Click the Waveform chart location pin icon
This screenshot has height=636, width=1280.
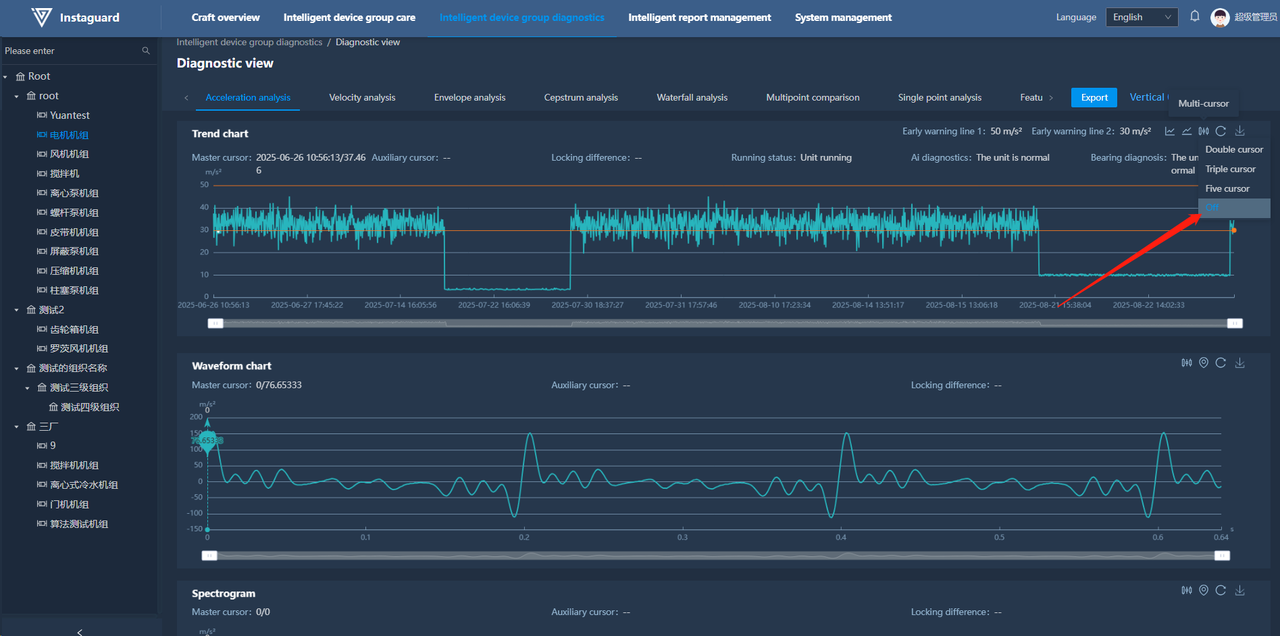[1204, 363]
